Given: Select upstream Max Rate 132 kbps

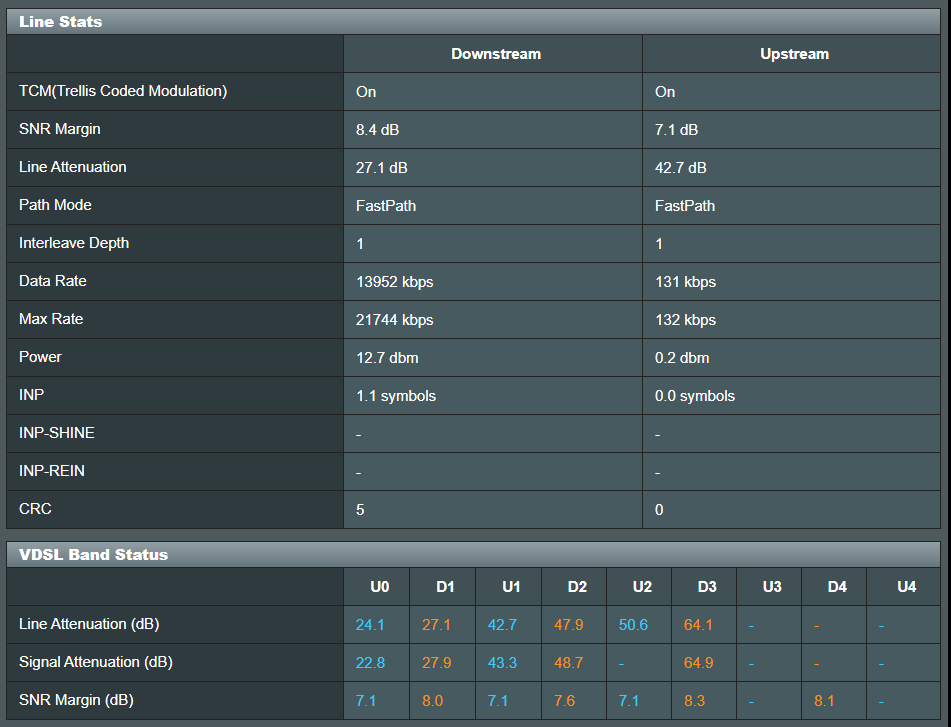Looking at the screenshot, I should (x=685, y=320).
